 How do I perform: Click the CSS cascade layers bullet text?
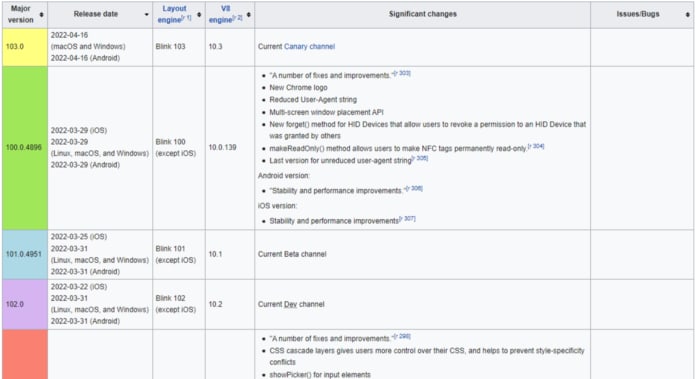(x=427, y=356)
